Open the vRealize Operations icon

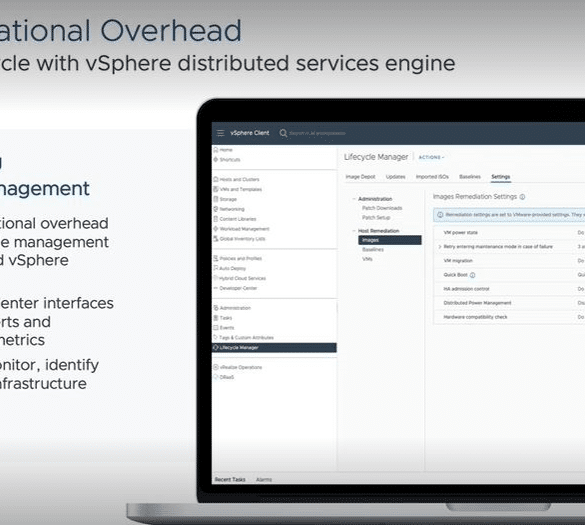216,367
